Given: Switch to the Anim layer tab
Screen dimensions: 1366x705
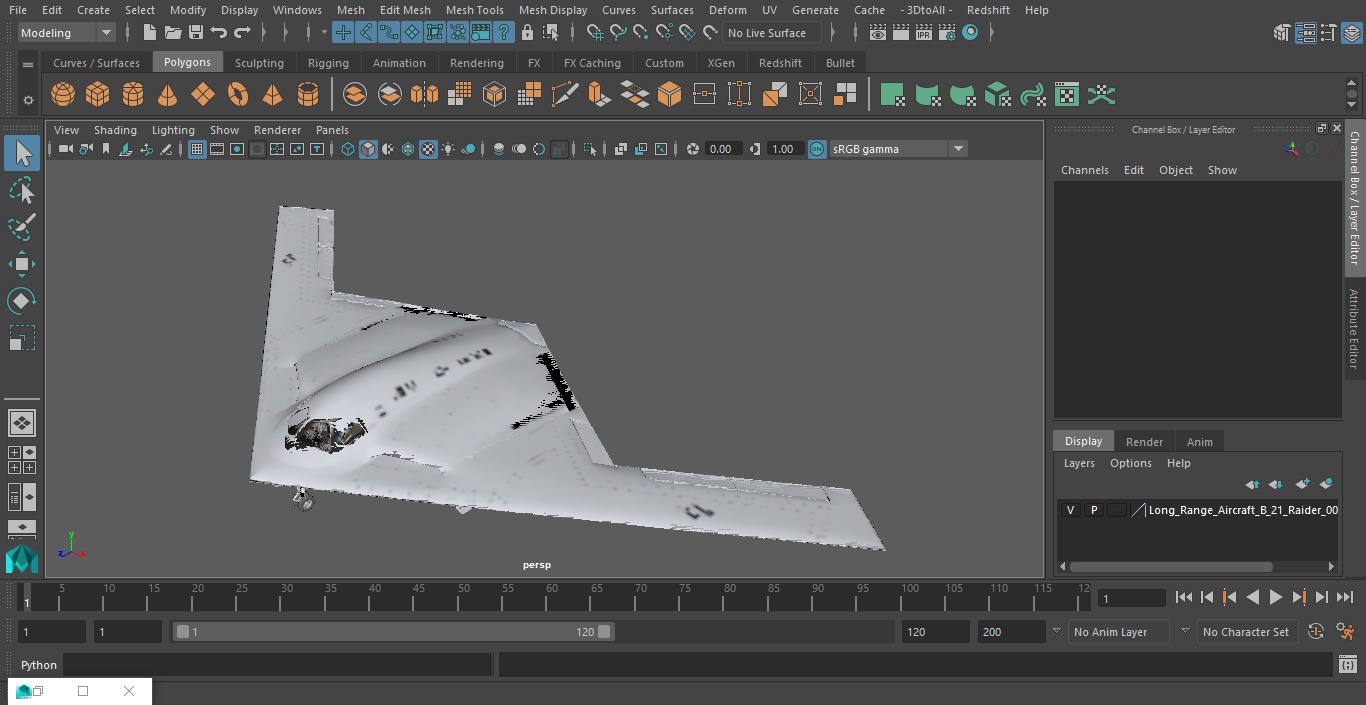Looking at the screenshot, I should tap(1199, 442).
